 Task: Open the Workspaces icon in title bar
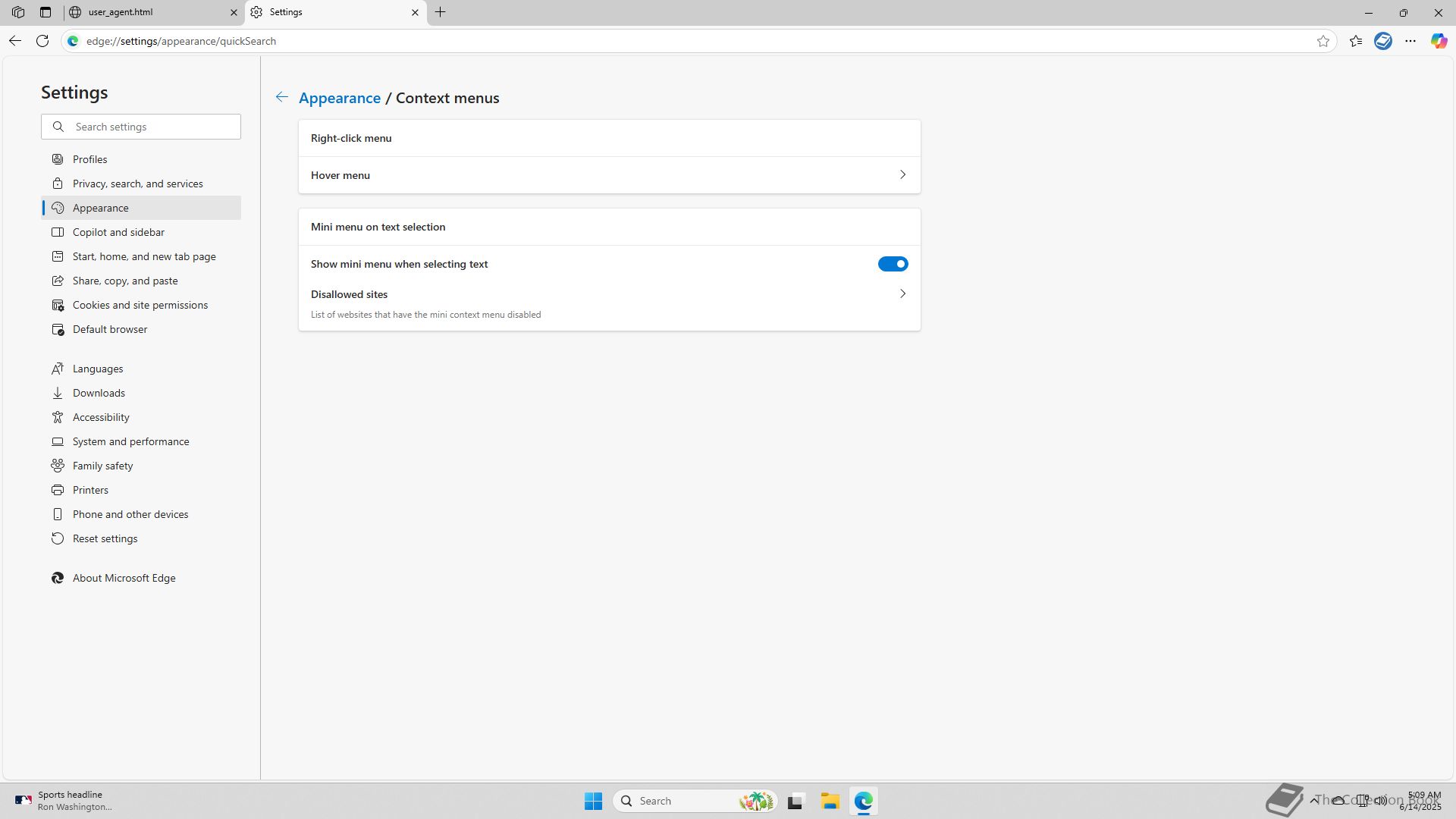pyautogui.click(x=18, y=12)
